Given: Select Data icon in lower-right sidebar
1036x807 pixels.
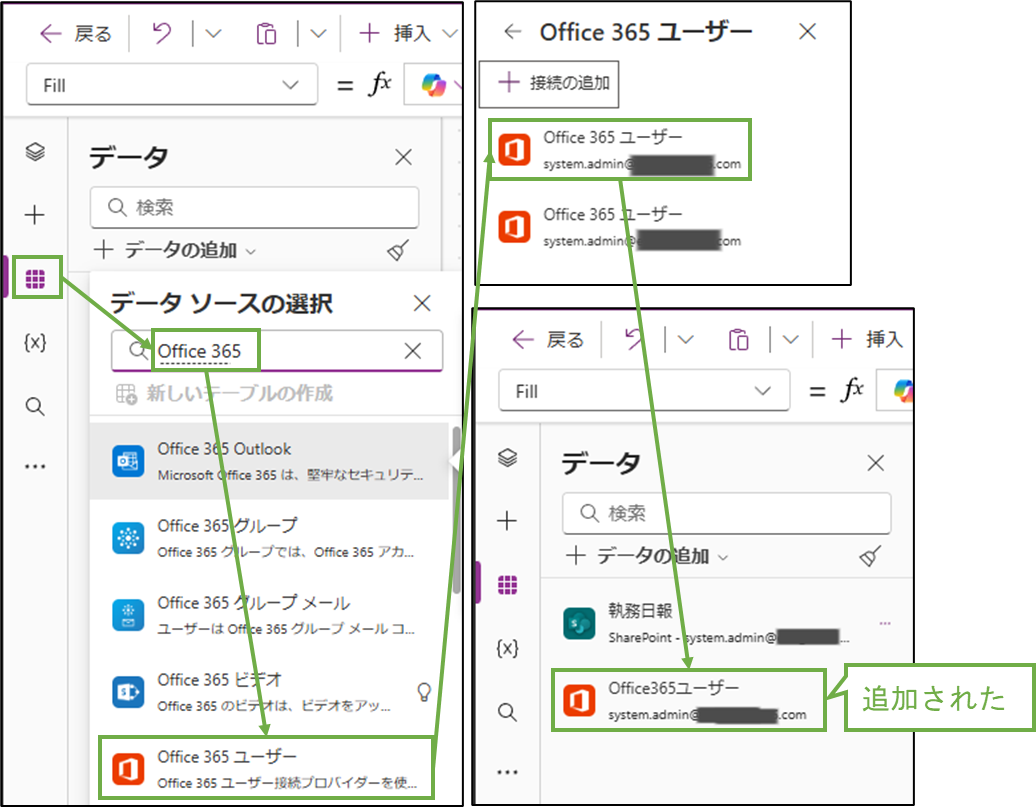Looking at the screenshot, I should [x=507, y=585].
